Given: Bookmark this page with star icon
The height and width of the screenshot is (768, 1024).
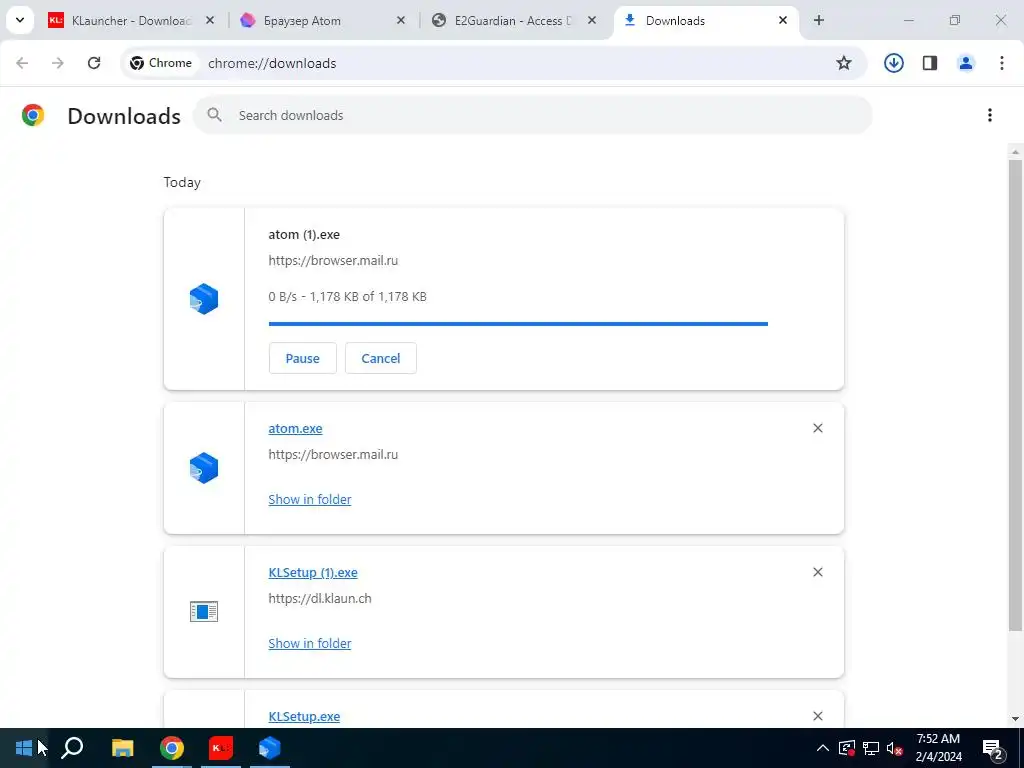Looking at the screenshot, I should tap(844, 63).
